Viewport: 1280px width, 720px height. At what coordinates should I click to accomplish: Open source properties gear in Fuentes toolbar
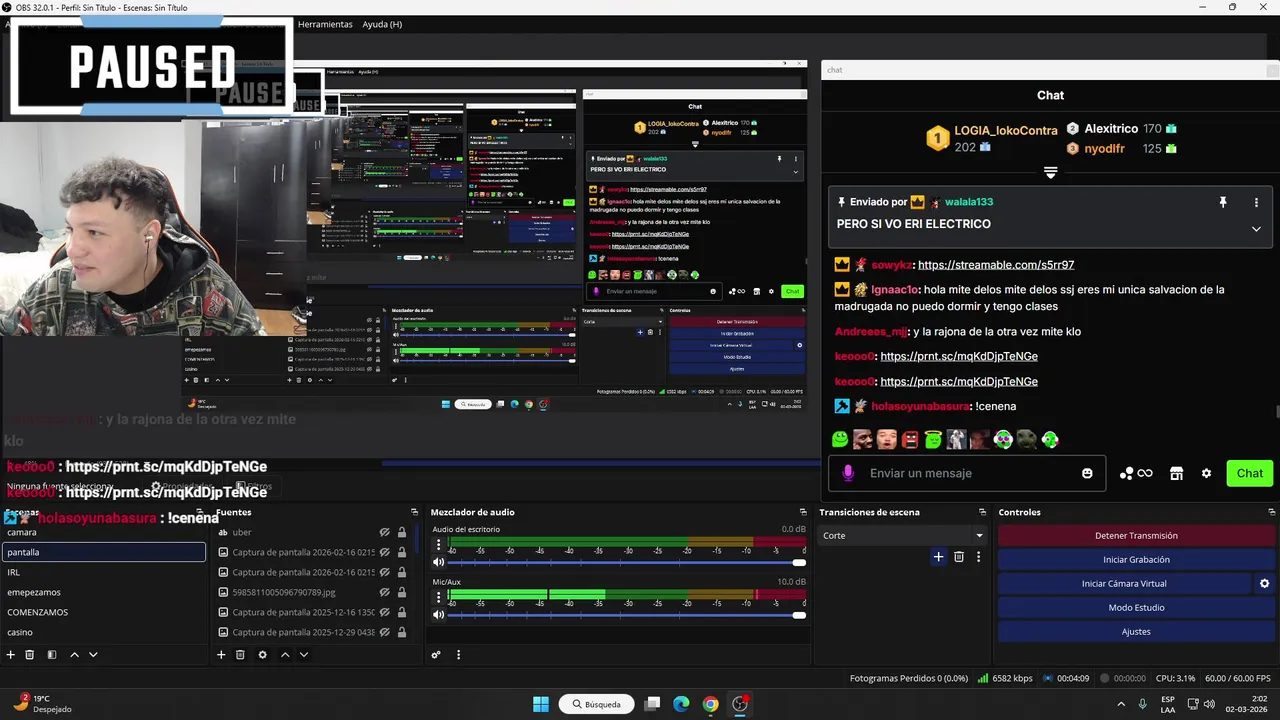coord(262,655)
